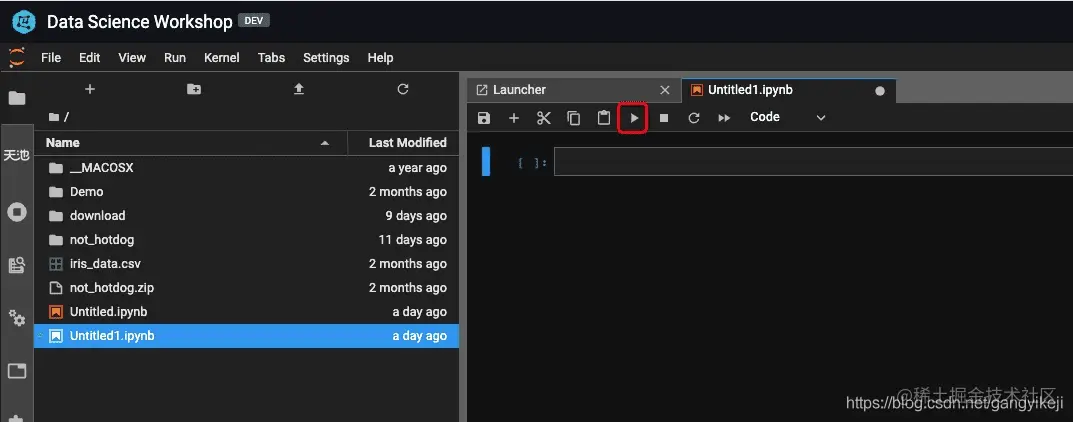Select the not_hotdog folder

pyautogui.click(x=246, y=239)
